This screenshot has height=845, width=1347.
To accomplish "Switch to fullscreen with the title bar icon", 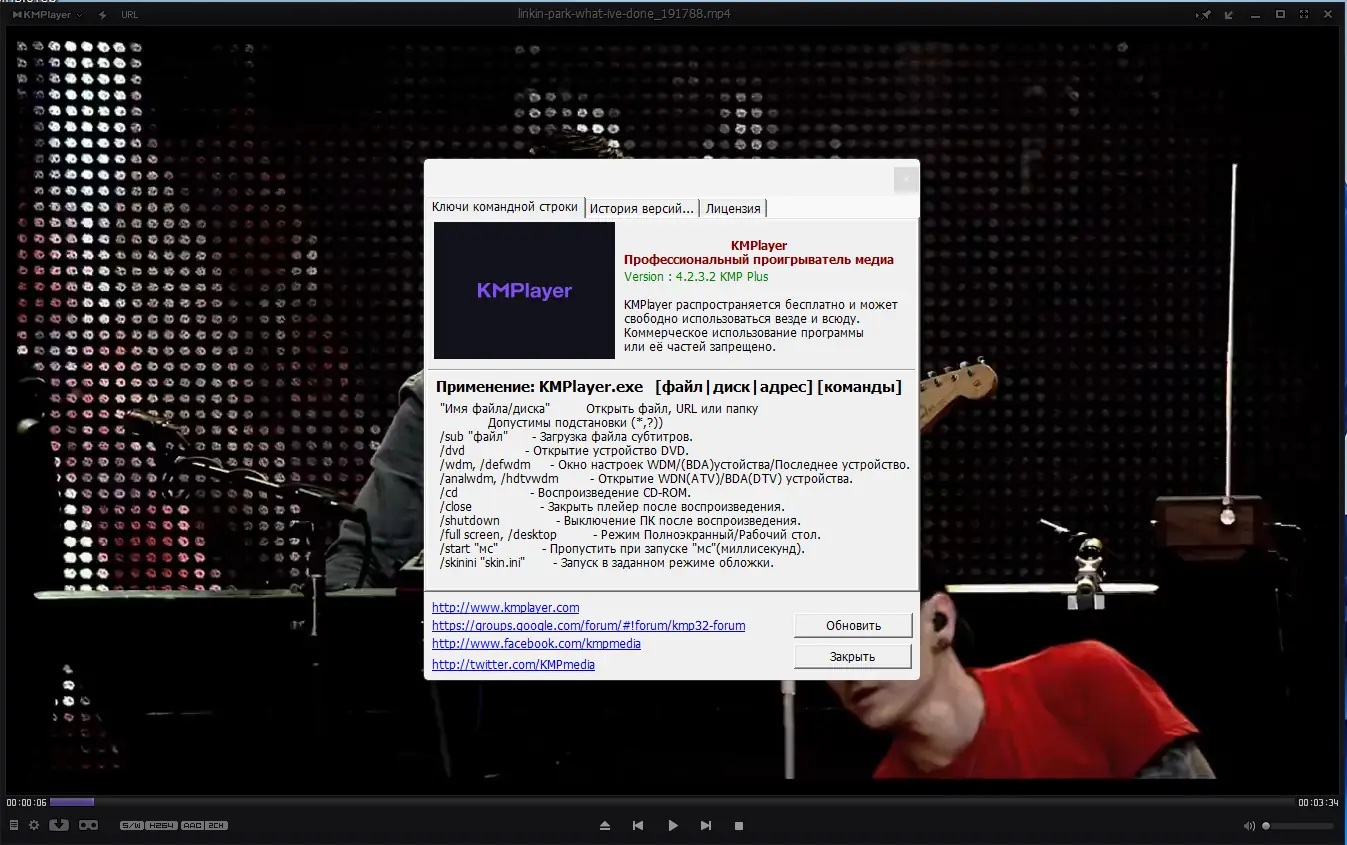I will click(x=1305, y=15).
